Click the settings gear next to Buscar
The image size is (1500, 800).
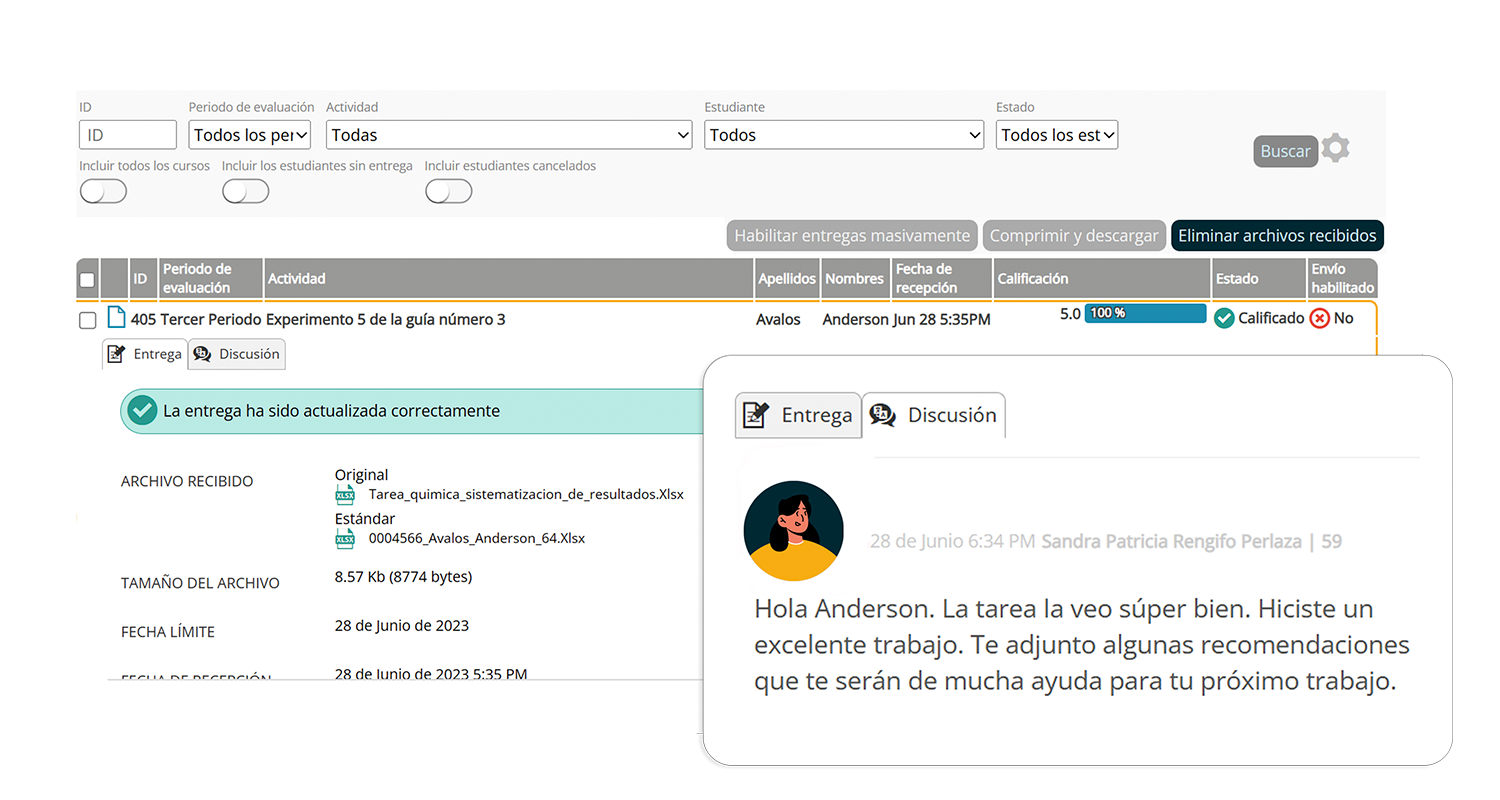[x=1335, y=149]
